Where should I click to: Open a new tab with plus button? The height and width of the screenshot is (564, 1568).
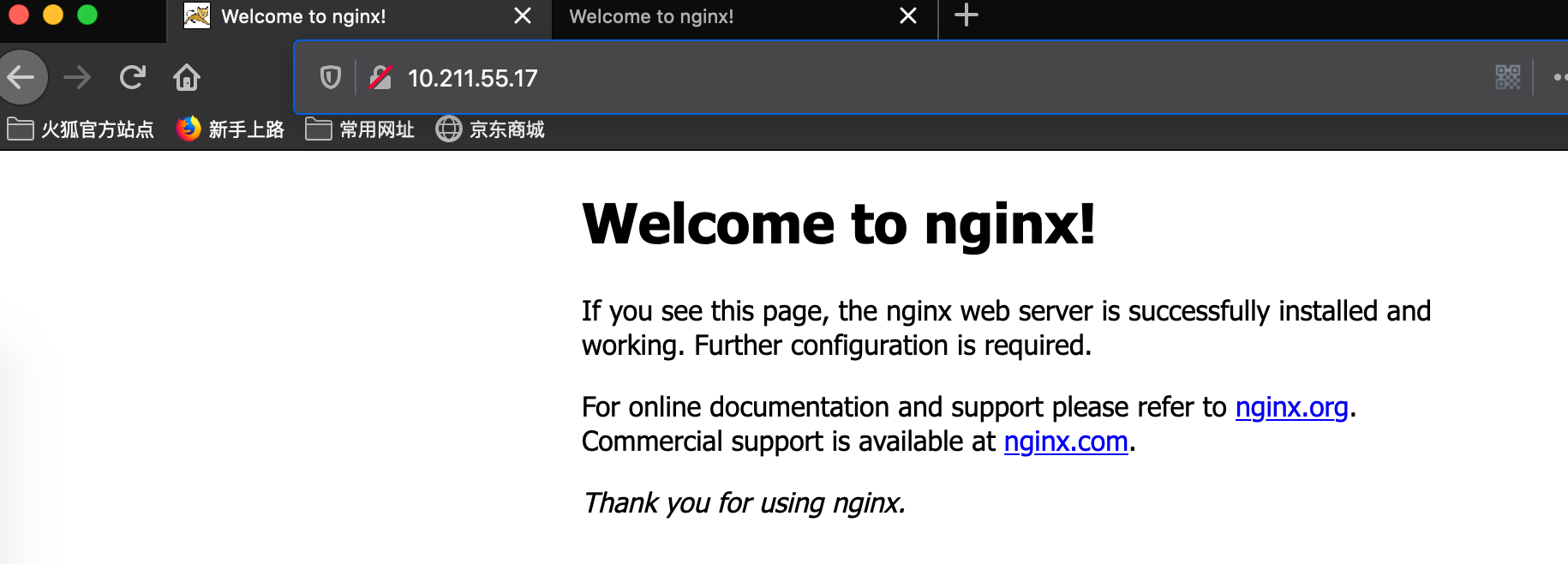coord(966,15)
